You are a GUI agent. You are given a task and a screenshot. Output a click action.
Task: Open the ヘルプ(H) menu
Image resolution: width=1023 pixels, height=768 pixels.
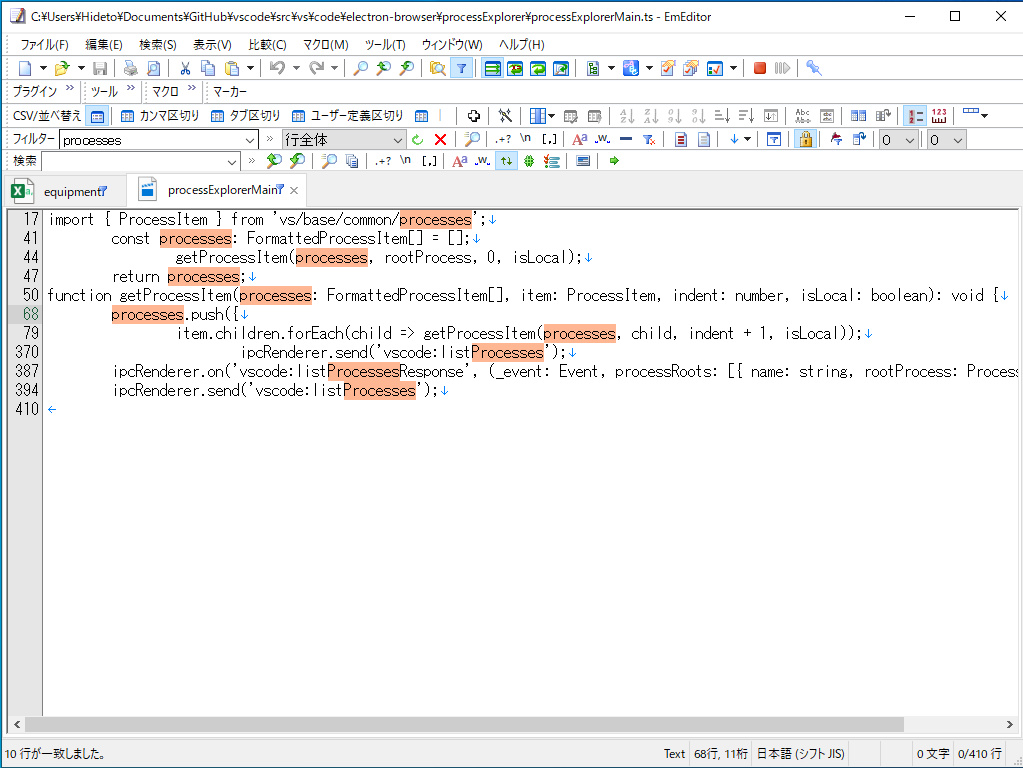521,44
